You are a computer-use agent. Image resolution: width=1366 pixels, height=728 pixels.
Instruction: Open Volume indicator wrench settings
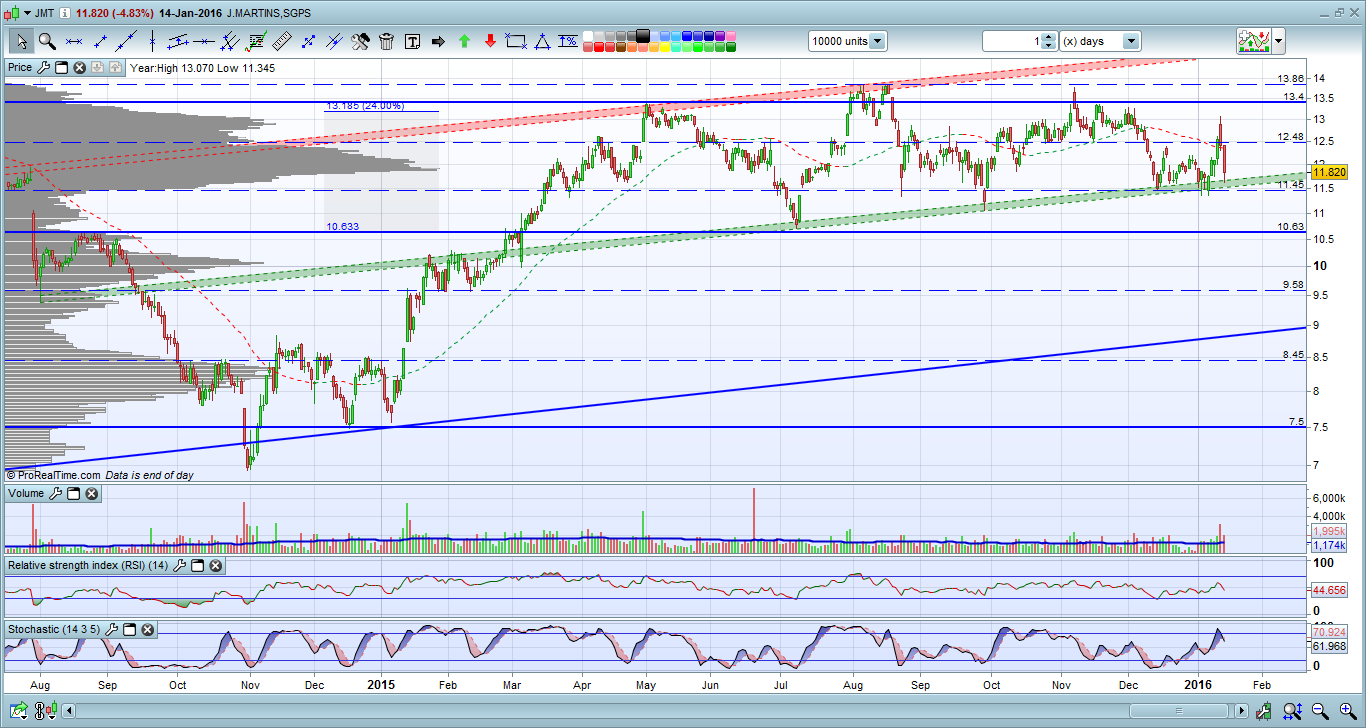point(56,494)
